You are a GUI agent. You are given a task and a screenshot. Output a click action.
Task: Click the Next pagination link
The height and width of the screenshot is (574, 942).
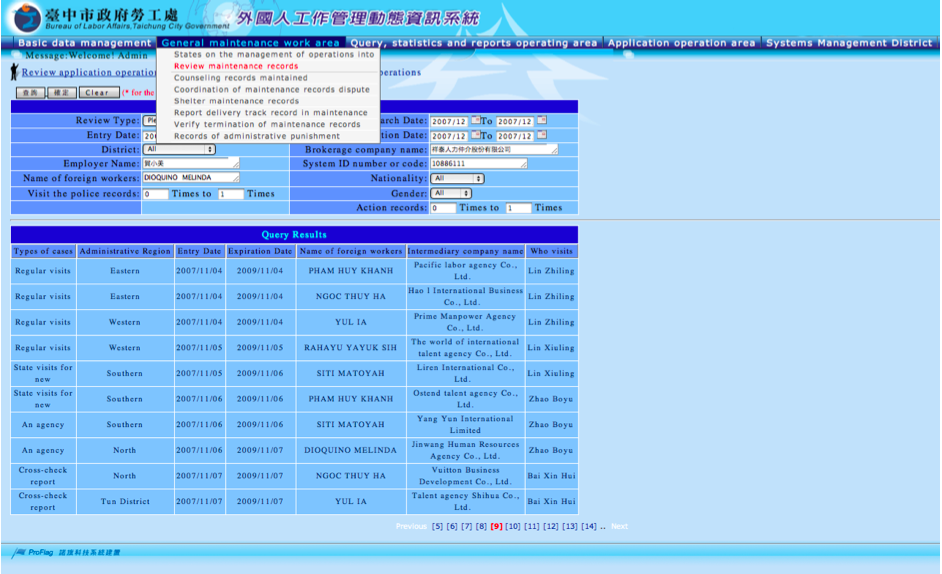(x=619, y=526)
